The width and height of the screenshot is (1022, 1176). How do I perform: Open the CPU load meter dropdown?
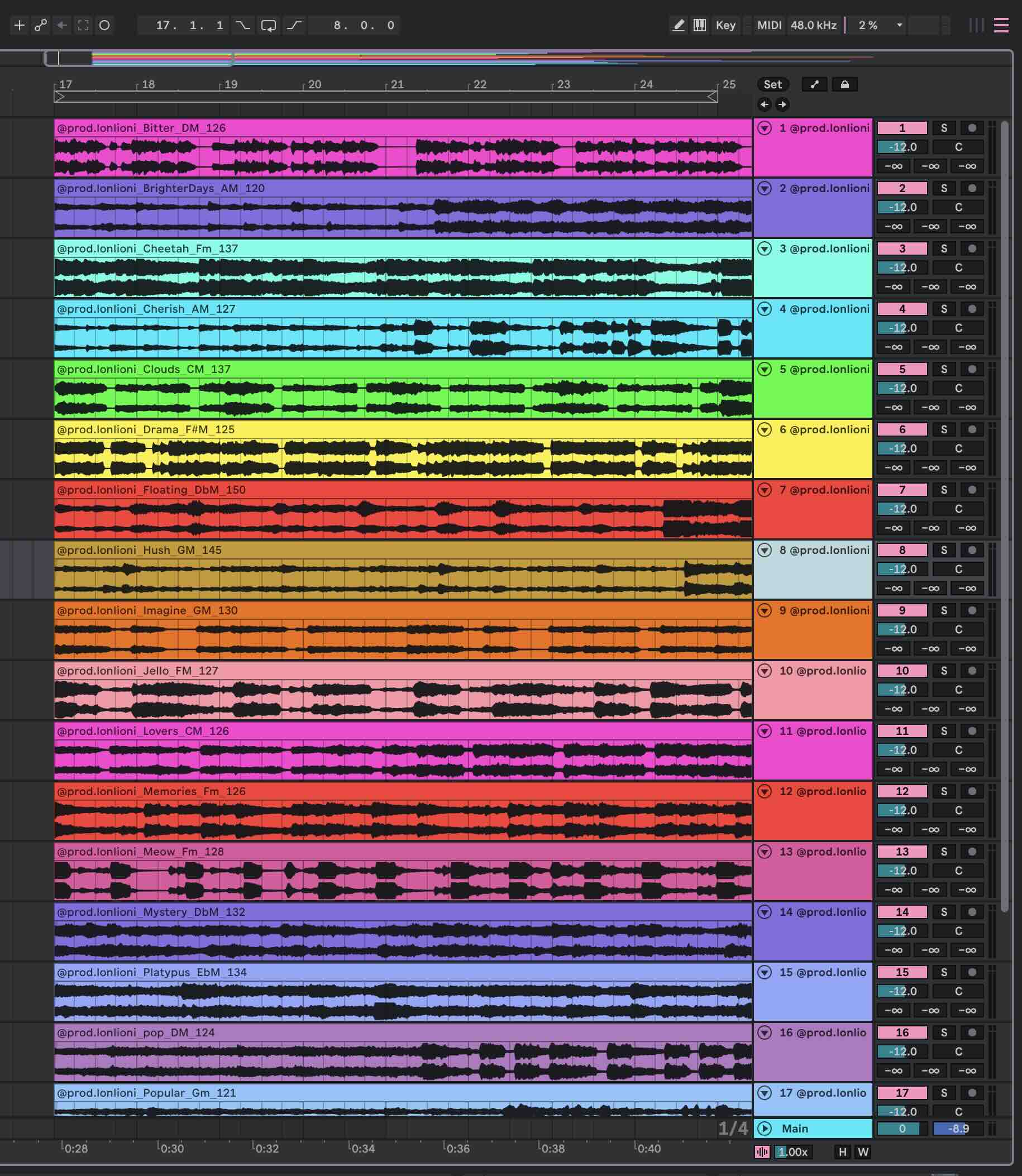click(899, 25)
